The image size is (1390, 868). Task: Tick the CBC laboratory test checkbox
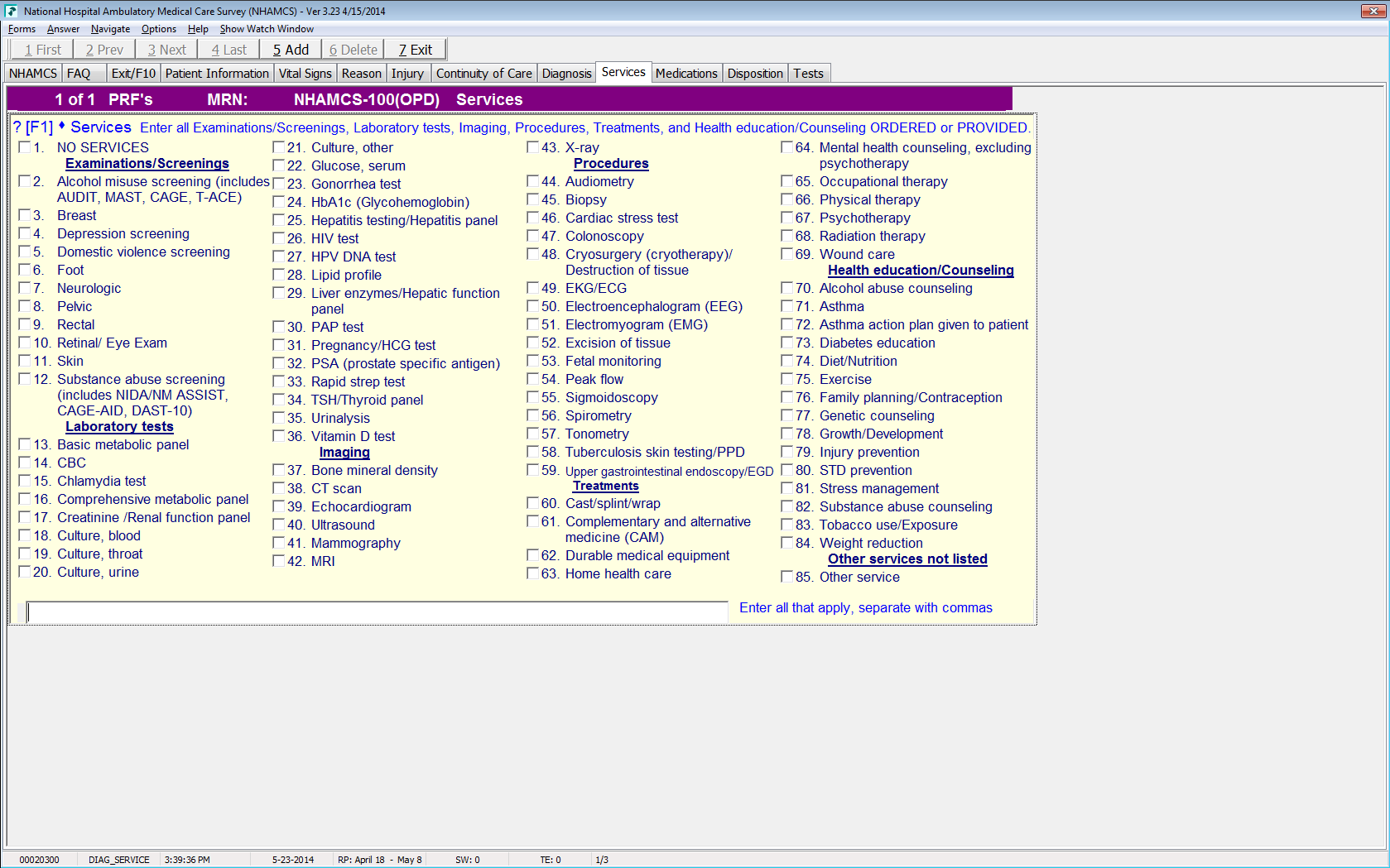pos(25,463)
